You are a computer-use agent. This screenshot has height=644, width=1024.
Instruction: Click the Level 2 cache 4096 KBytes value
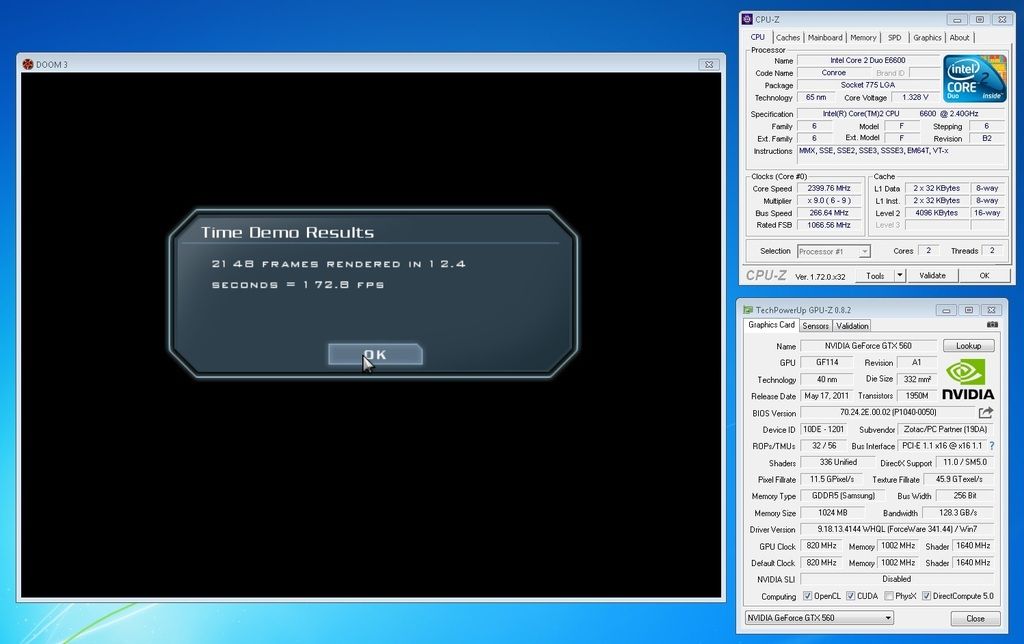pos(936,213)
